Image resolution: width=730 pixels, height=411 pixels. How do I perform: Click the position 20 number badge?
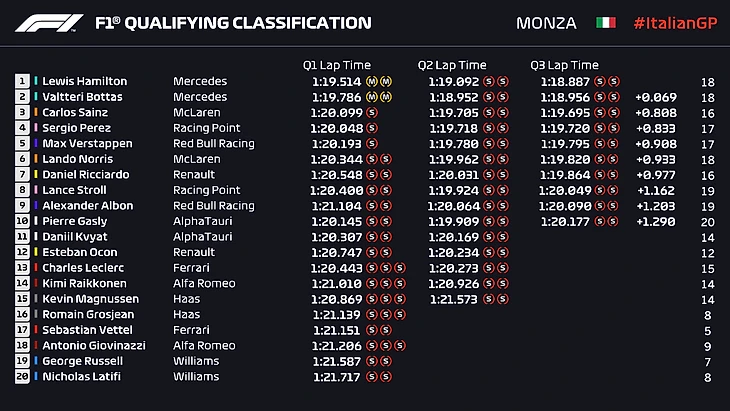click(x=22, y=377)
